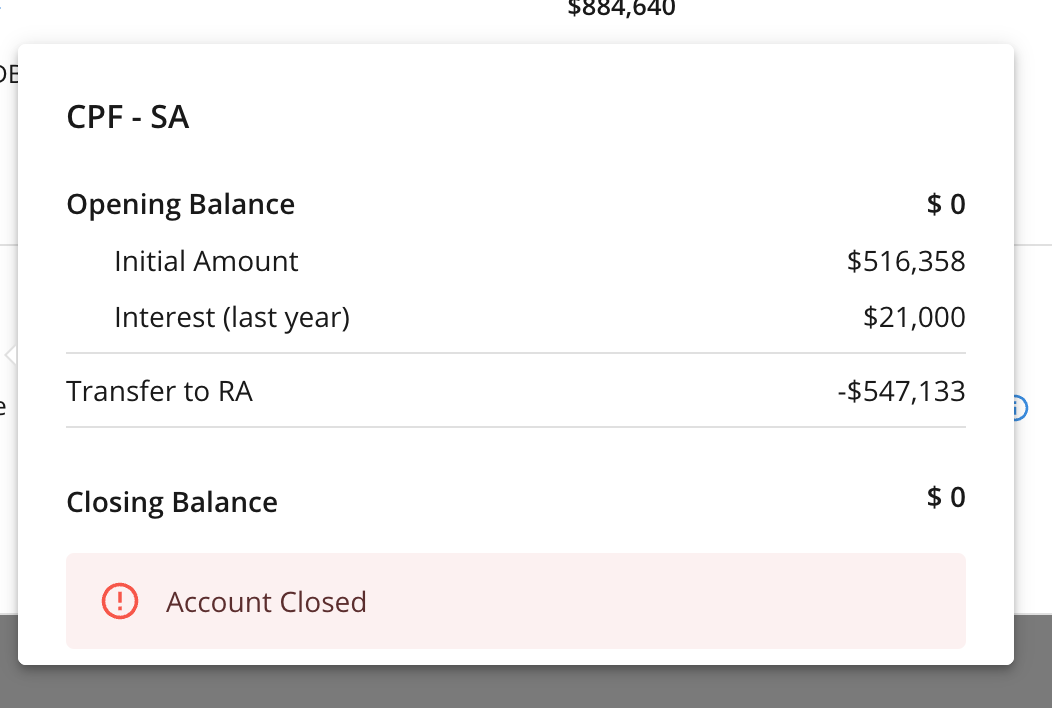Click the Transfer to RA row

click(x=159, y=390)
